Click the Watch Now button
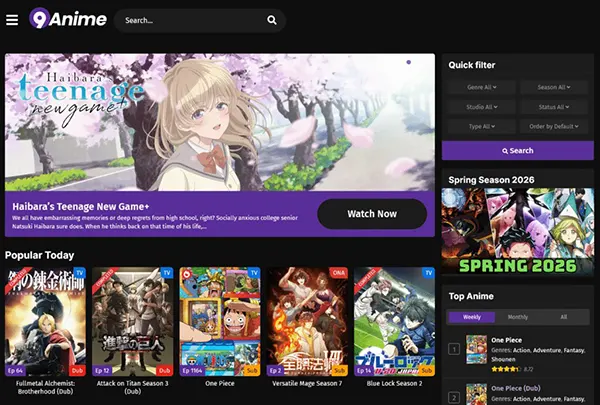The image size is (600, 405). 372,214
